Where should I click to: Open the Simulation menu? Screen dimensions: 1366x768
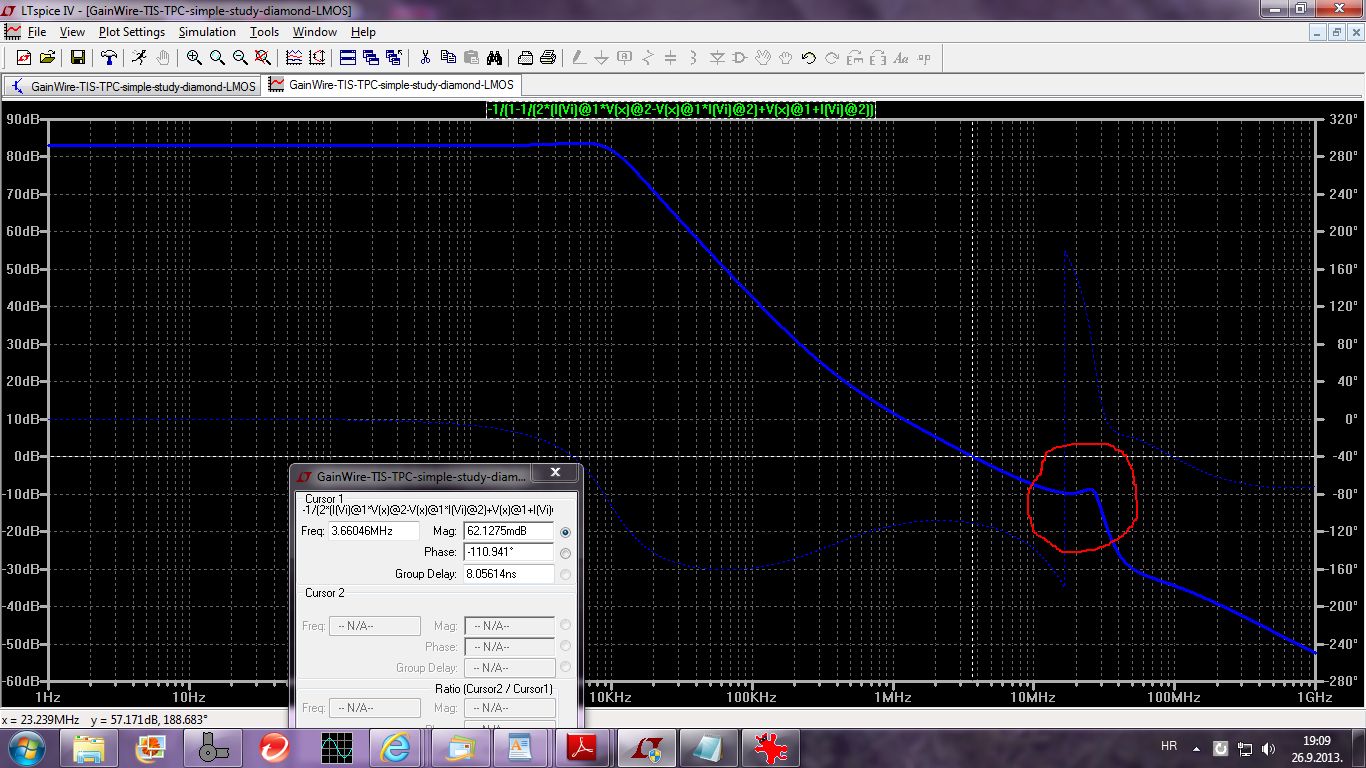[207, 32]
